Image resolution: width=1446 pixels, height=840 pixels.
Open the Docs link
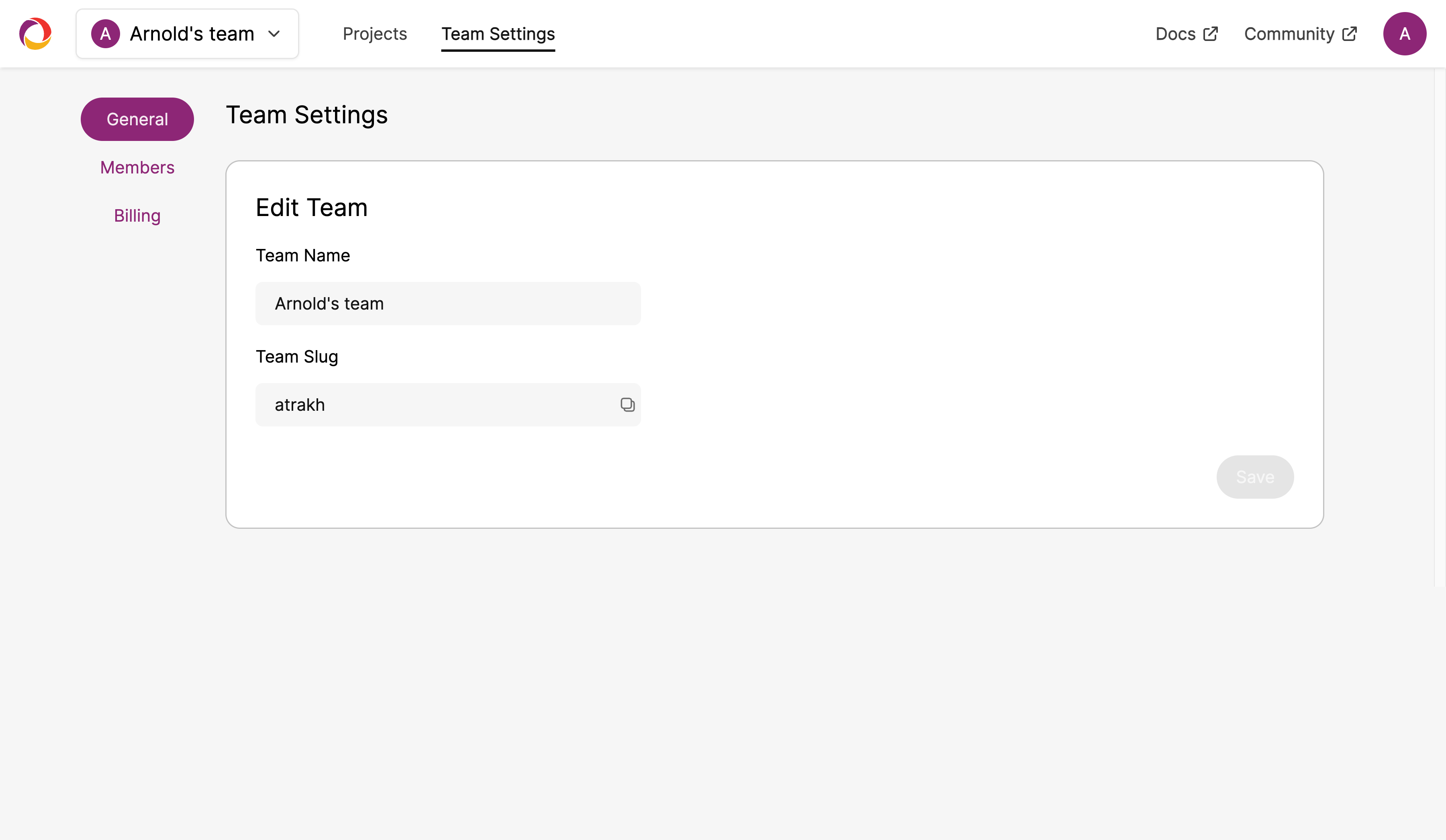1175,34
